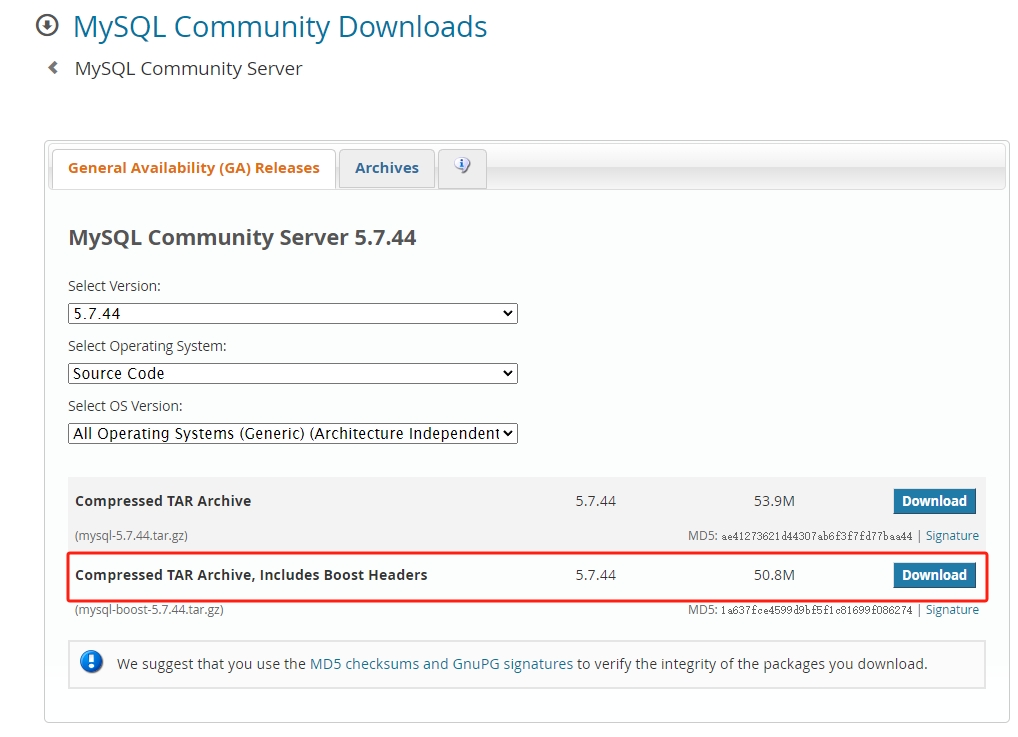Click the Compressed TAR Archive title text
Screen dimensions: 1018x737
(x=163, y=501)
